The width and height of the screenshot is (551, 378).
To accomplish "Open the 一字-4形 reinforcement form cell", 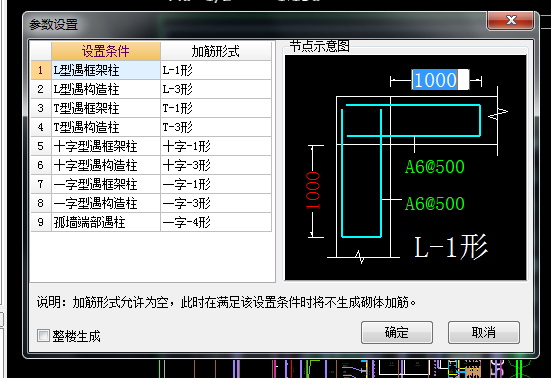I will point(216,222).
